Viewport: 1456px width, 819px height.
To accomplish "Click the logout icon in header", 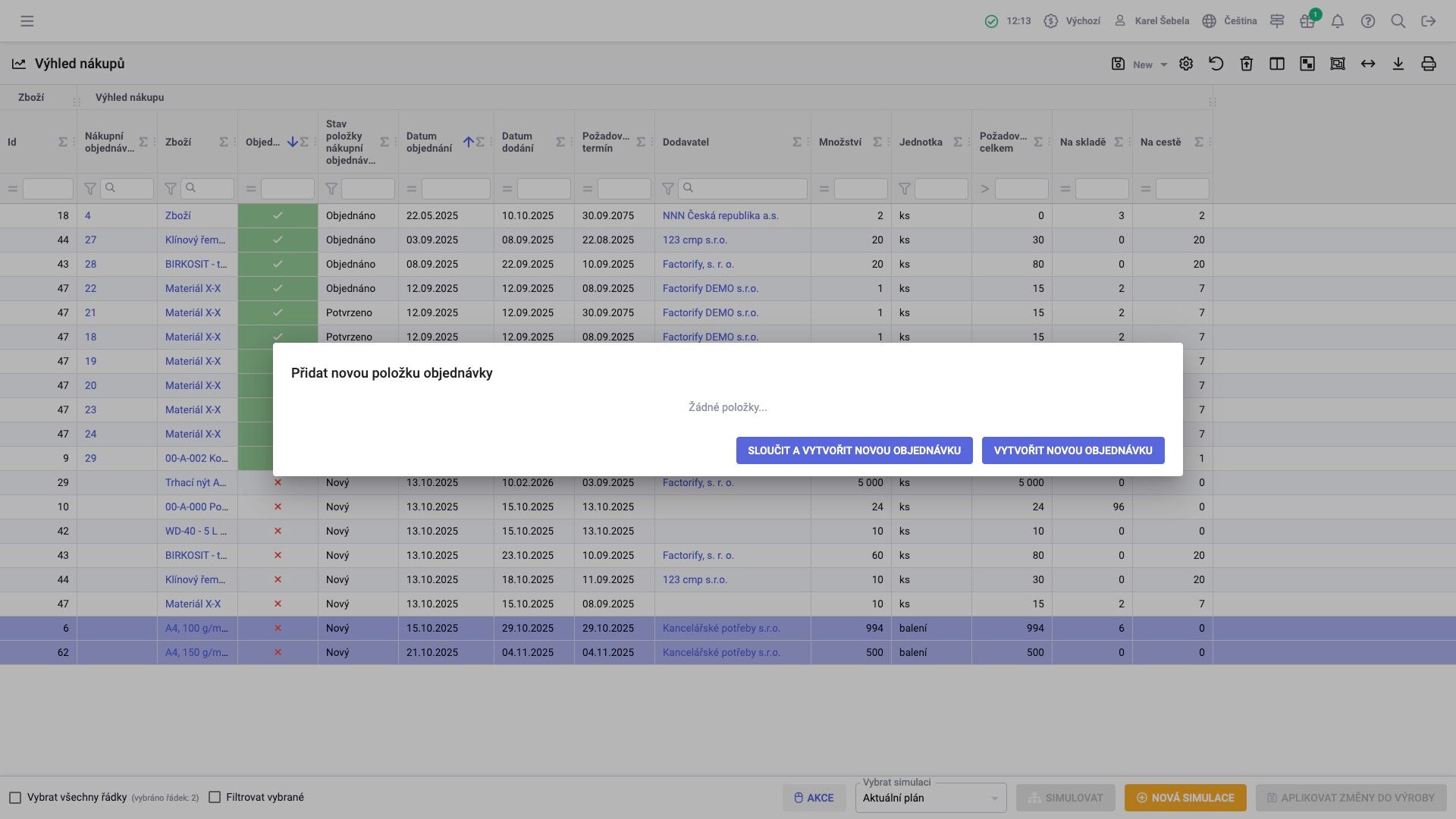I will pyautogui.click(x=1429, y=21).
